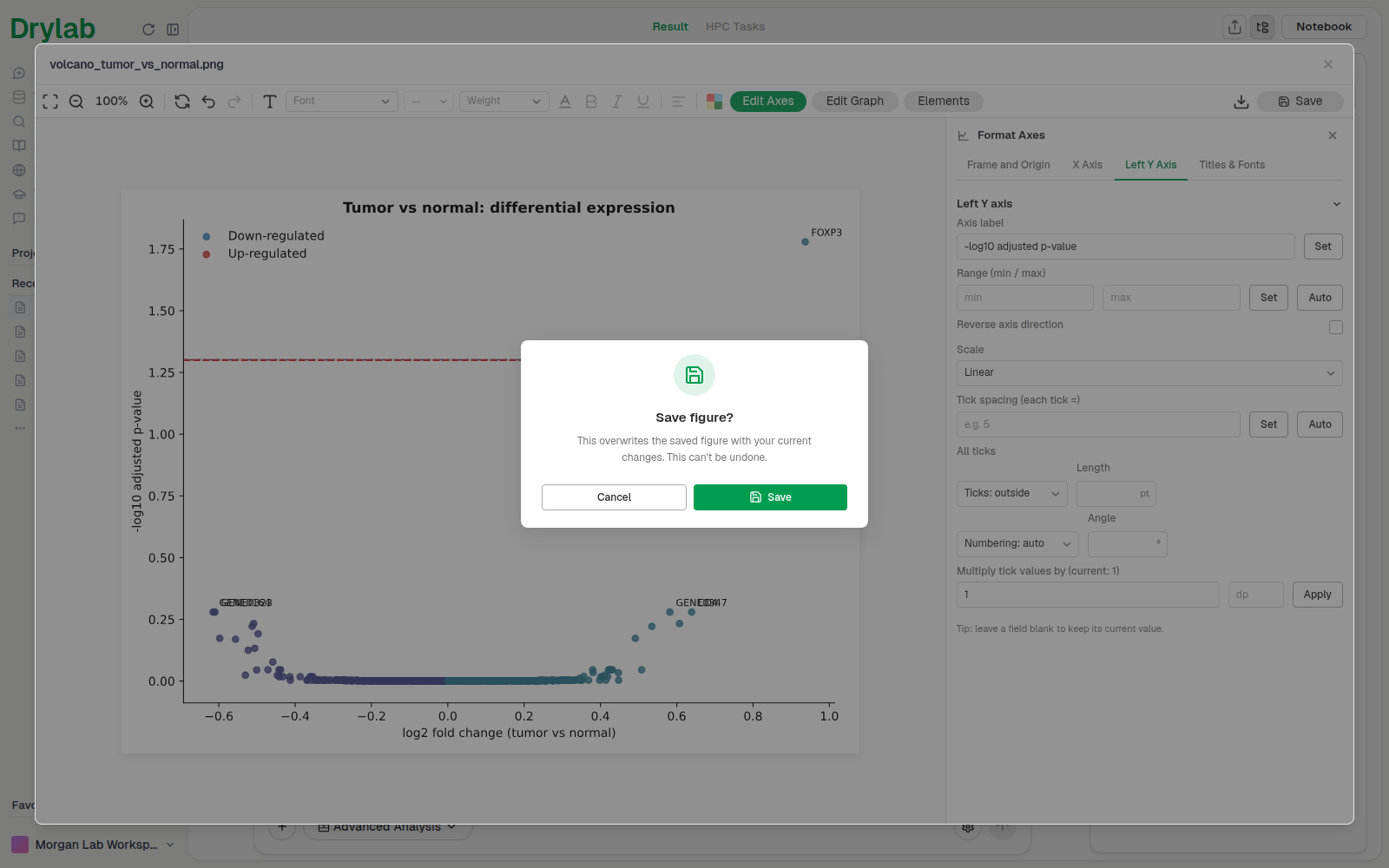Open the globe sidebar icon
The width and height of the screenshot is (1389, 868).
[19, 170]
